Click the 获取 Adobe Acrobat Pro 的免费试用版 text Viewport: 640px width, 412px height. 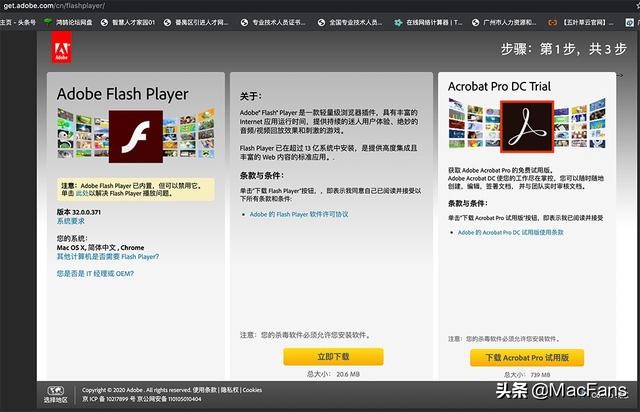[x=500, y=170]
